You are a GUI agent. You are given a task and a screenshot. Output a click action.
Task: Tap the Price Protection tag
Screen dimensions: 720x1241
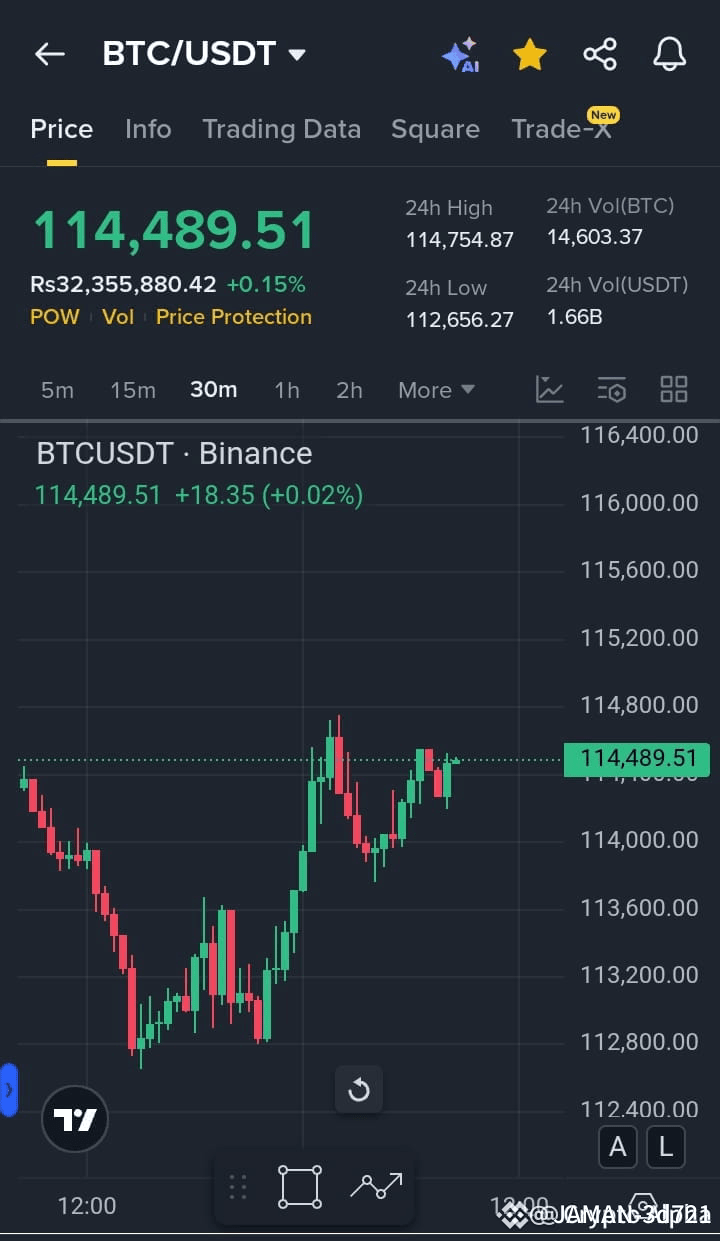click(x=234, y=317)
